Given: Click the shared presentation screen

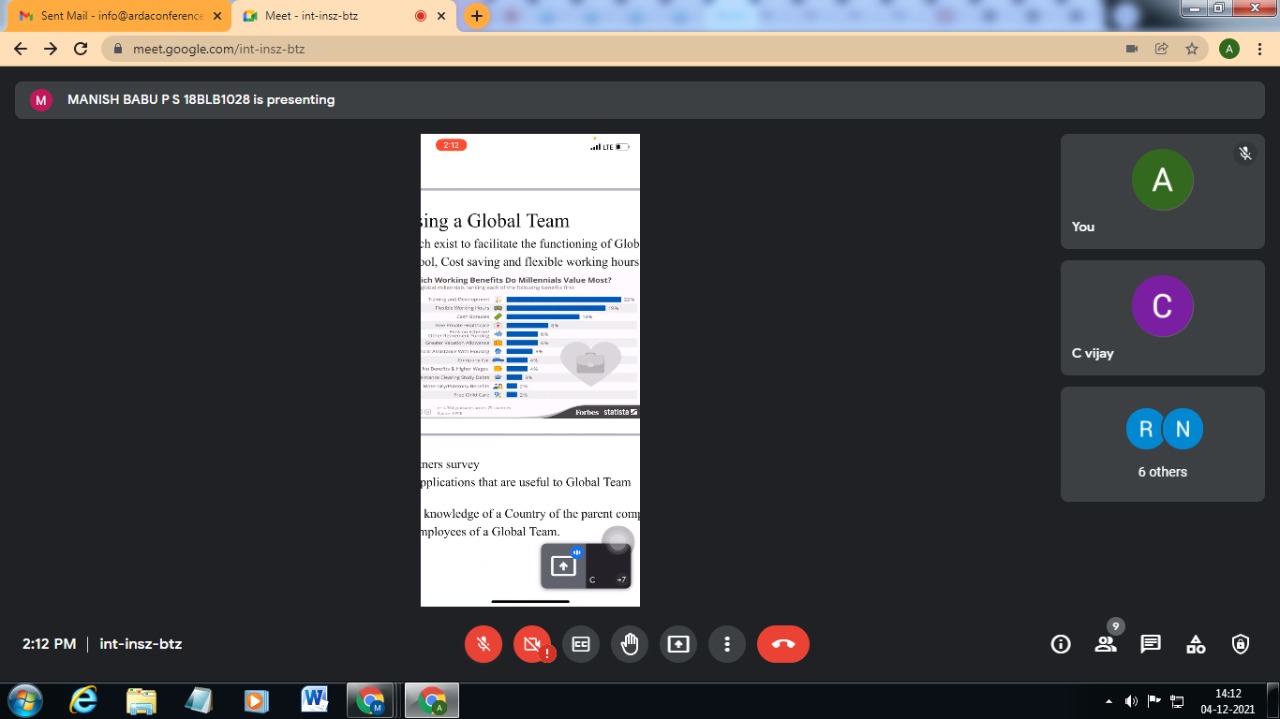Looking at the screenshot, I should coord(530,370).
